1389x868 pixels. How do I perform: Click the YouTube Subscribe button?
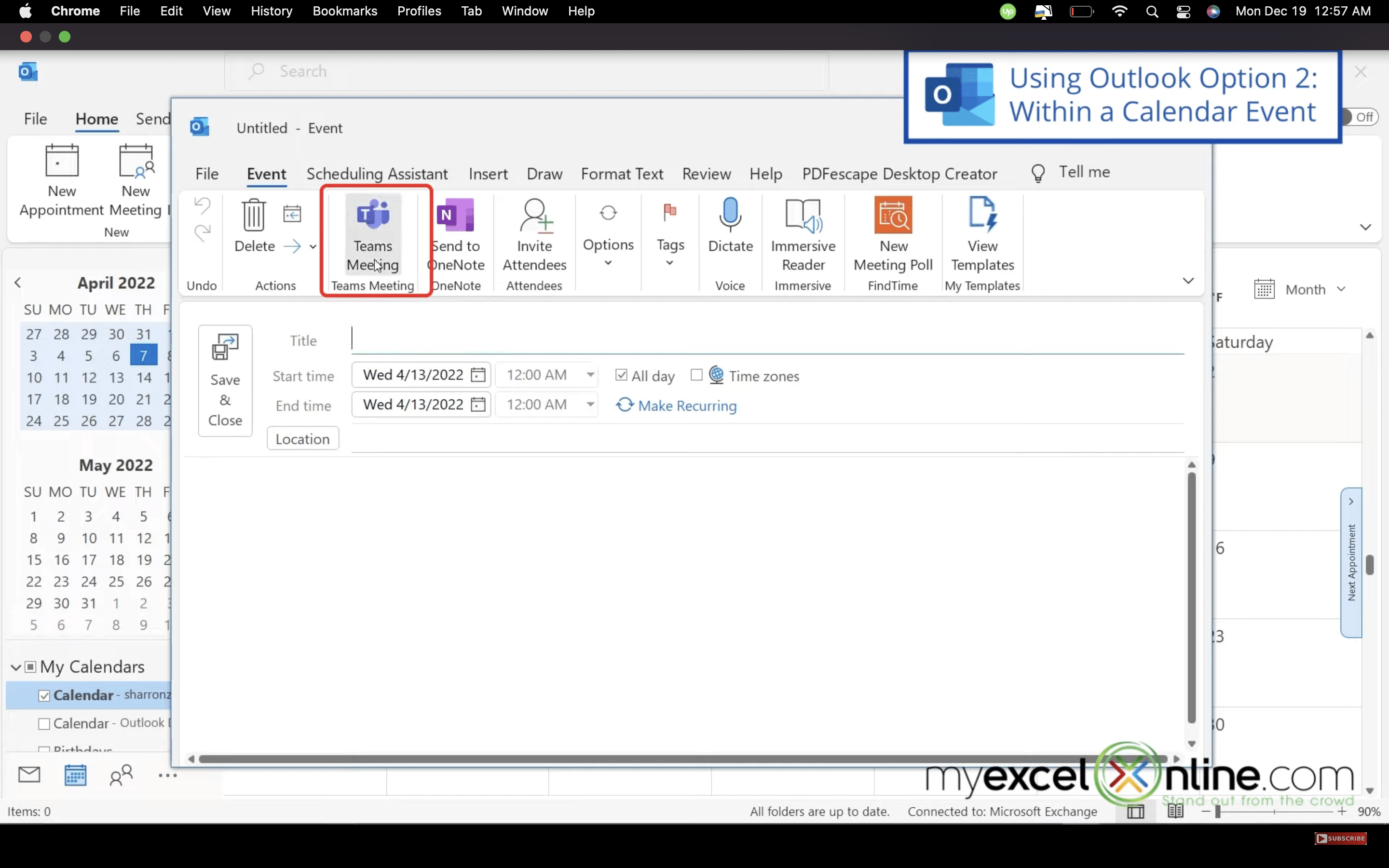click(1340, 838)
